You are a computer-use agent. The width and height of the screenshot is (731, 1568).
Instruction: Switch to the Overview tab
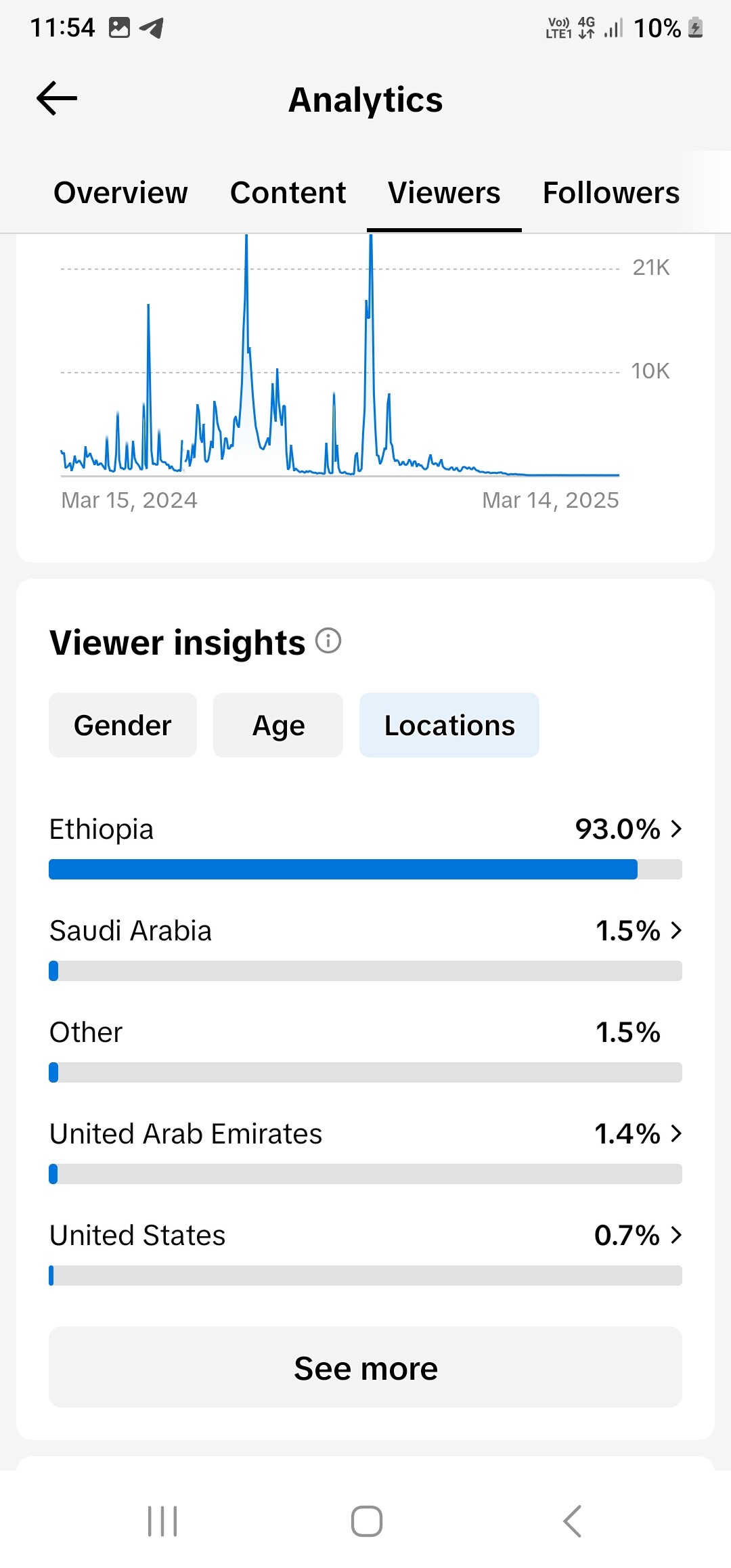(120, 193)
